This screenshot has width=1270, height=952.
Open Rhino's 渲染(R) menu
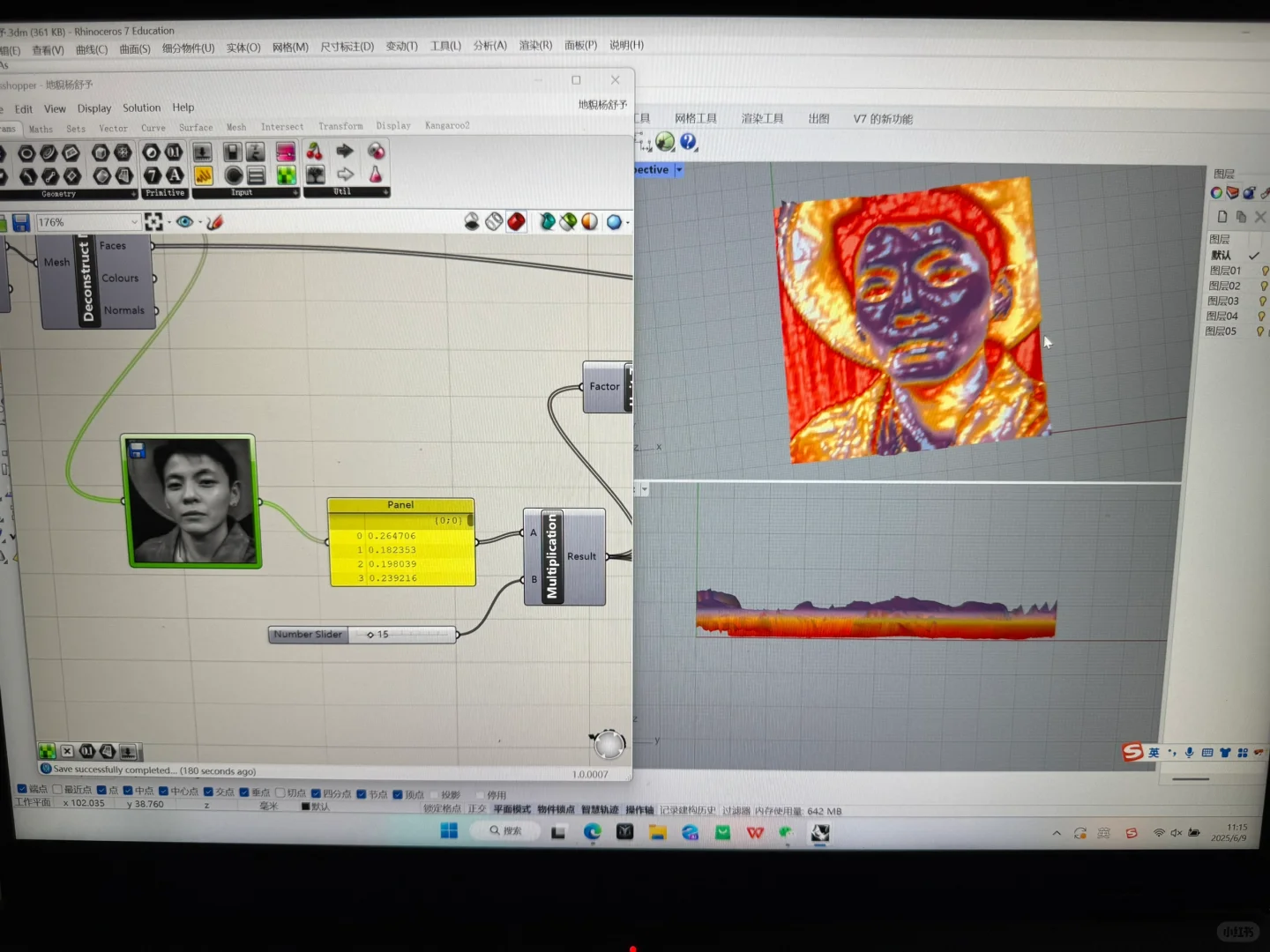(x=535, y=45)
